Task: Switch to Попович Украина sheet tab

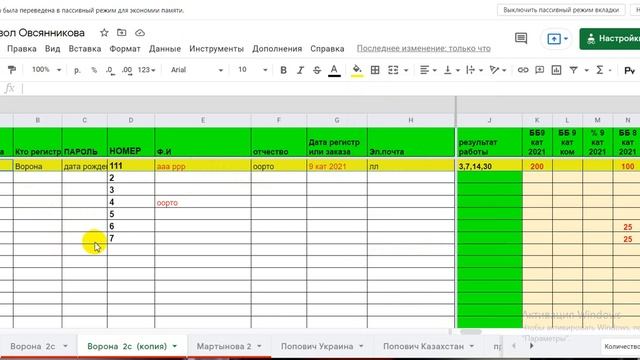Action: [x=317, y=346]
